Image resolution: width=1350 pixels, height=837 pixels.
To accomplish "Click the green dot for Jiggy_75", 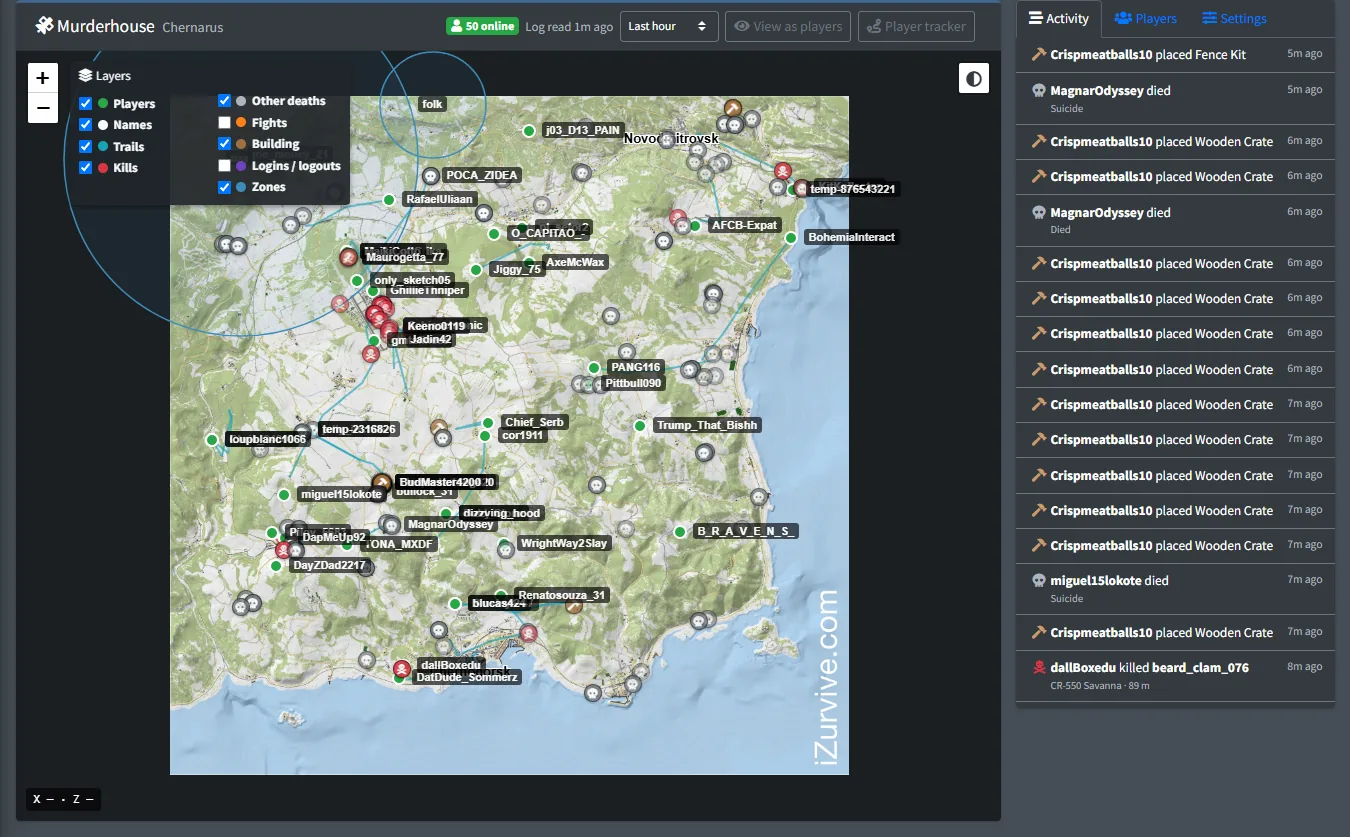I will (x=476, y=270).
